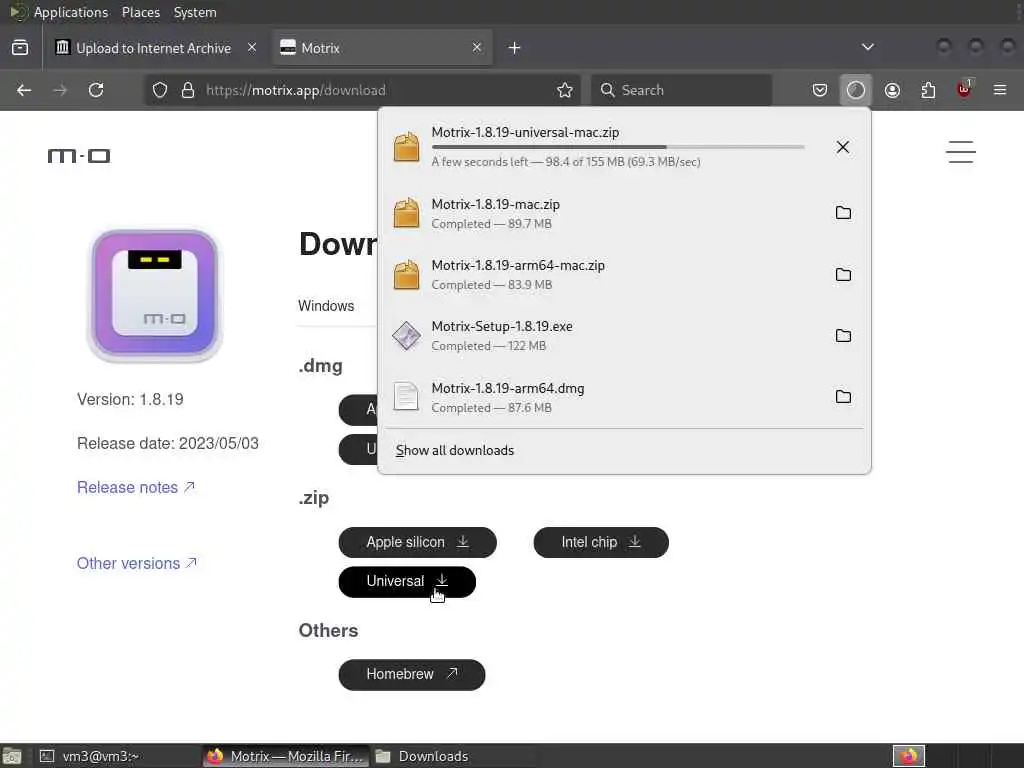Select the Motrix browser tab
This screenshot has width=1024, height=768.
[382, 48]
